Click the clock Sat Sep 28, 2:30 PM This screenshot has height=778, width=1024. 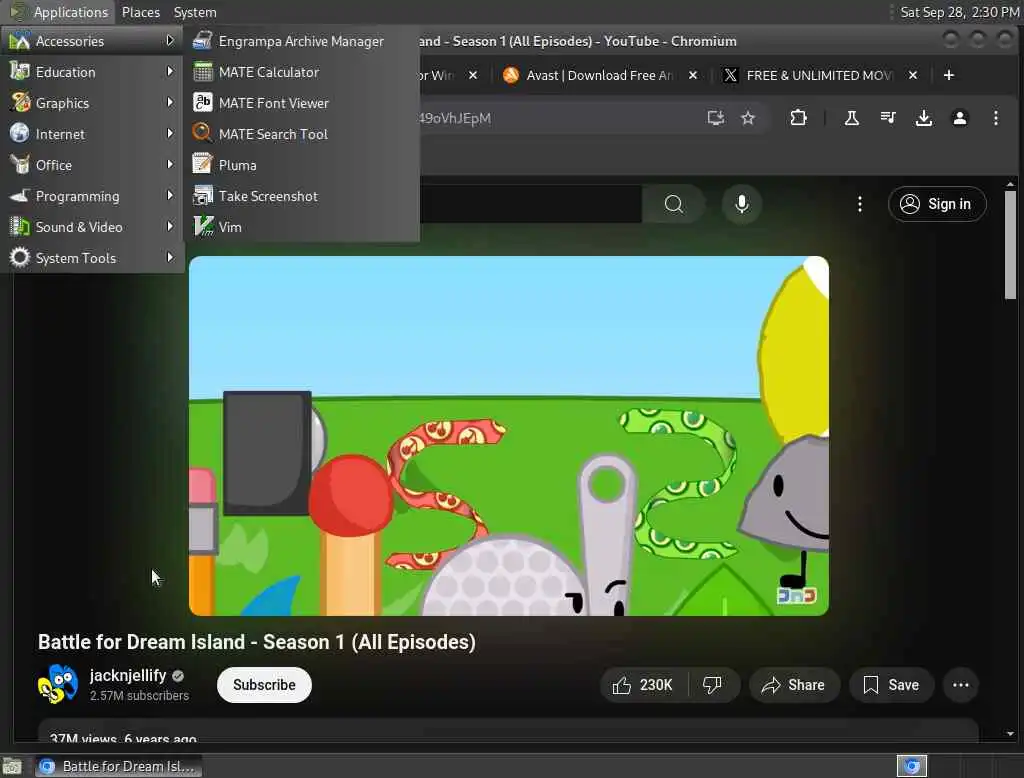coord(959,12)
